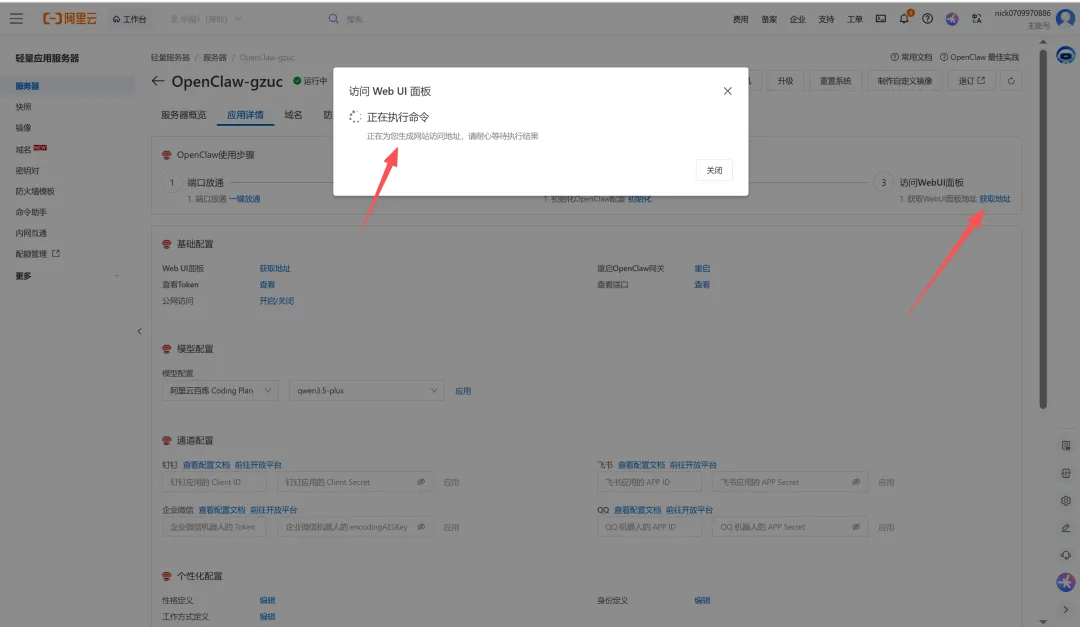Collapse the left sidebar with the arrow handle

(139, 331)
